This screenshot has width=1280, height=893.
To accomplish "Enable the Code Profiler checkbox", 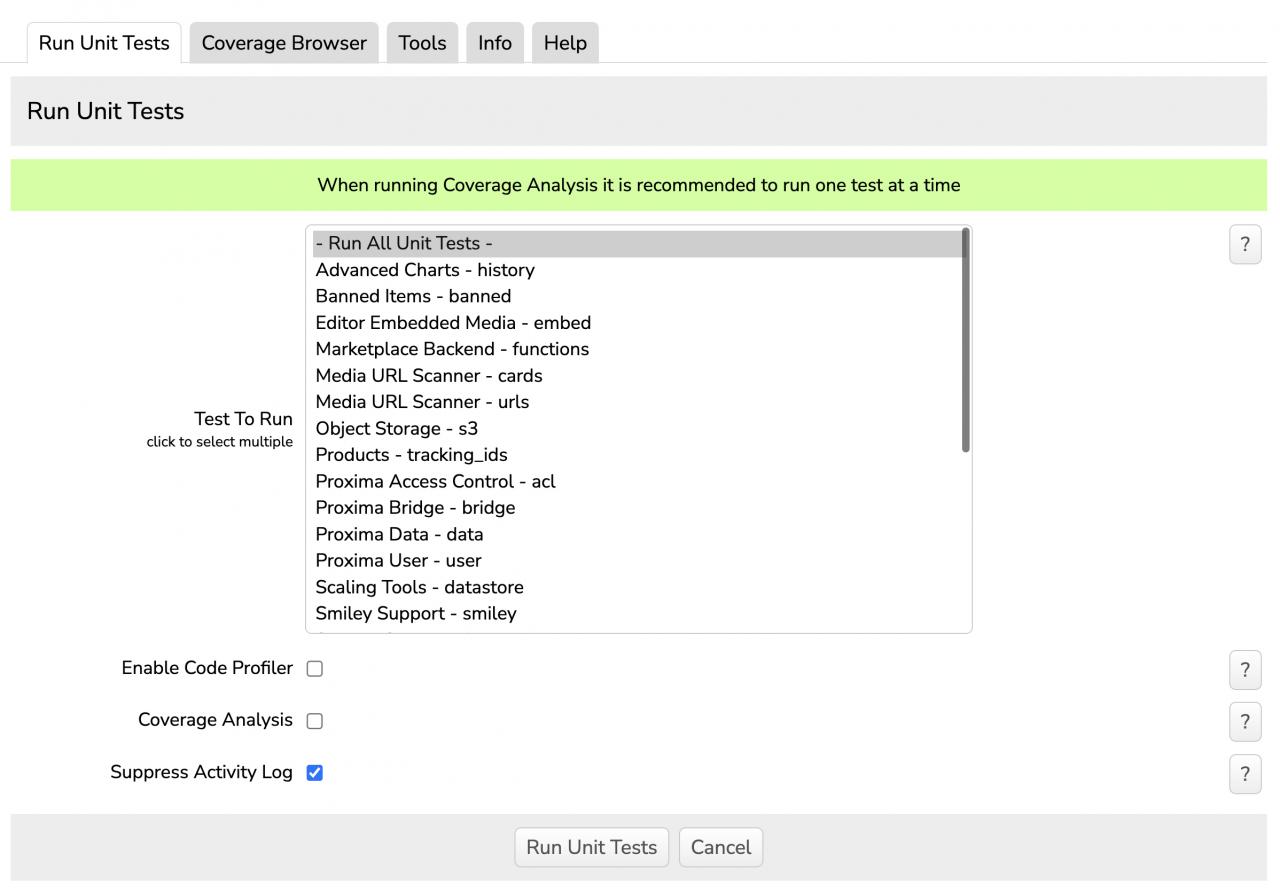I will tap(315, 669).
